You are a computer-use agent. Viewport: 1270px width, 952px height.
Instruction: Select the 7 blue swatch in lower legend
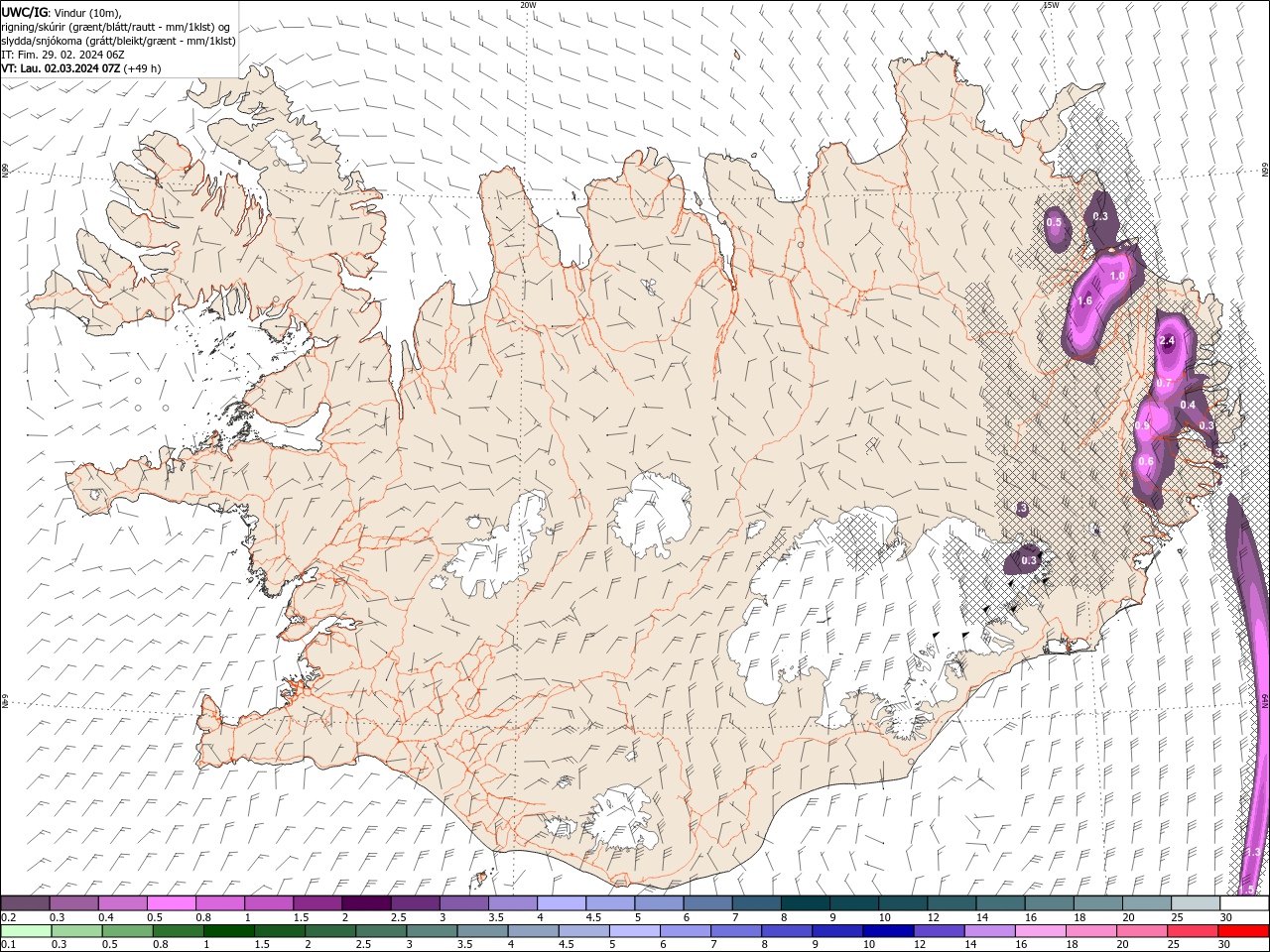[735, 931]
